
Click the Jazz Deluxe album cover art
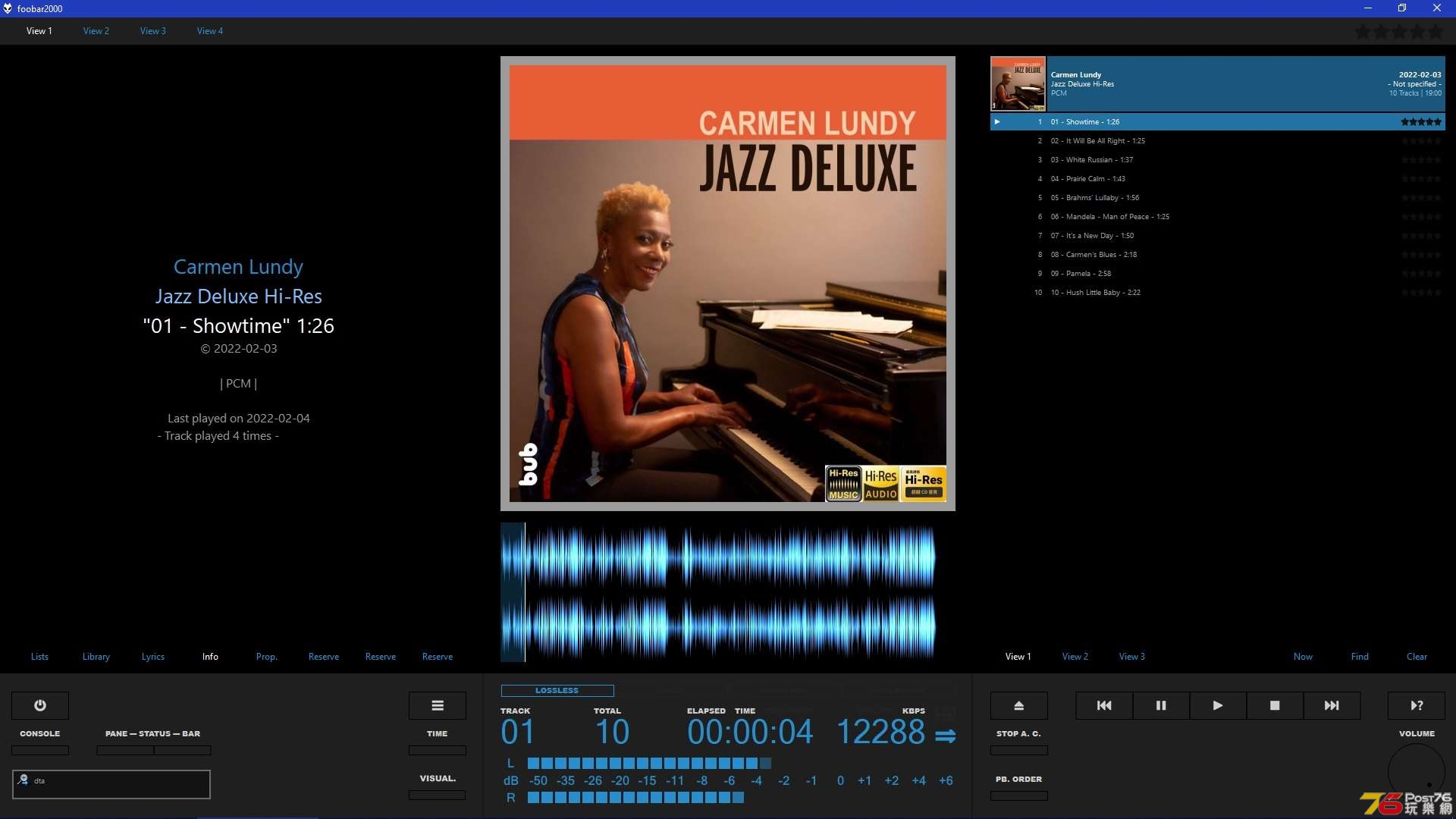[x=728, y=284]
